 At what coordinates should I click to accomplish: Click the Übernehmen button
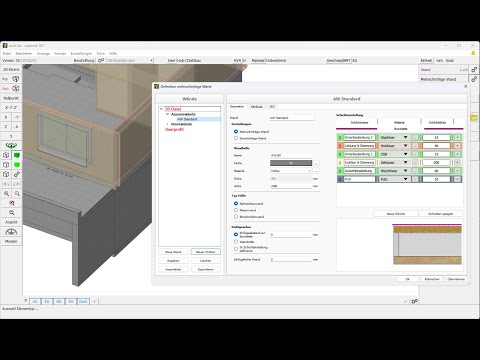tap(456, 279)
